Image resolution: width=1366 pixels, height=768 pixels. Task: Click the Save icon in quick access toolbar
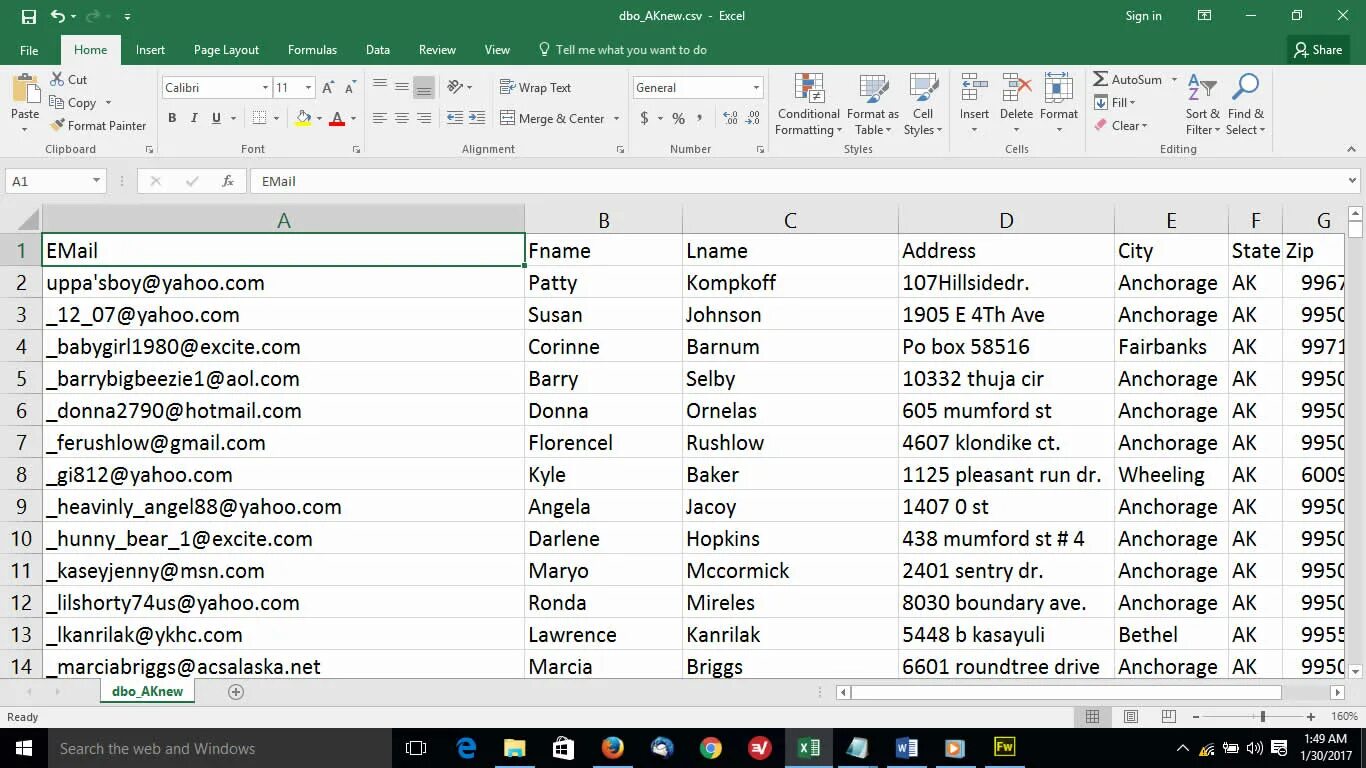pos(28,16)
